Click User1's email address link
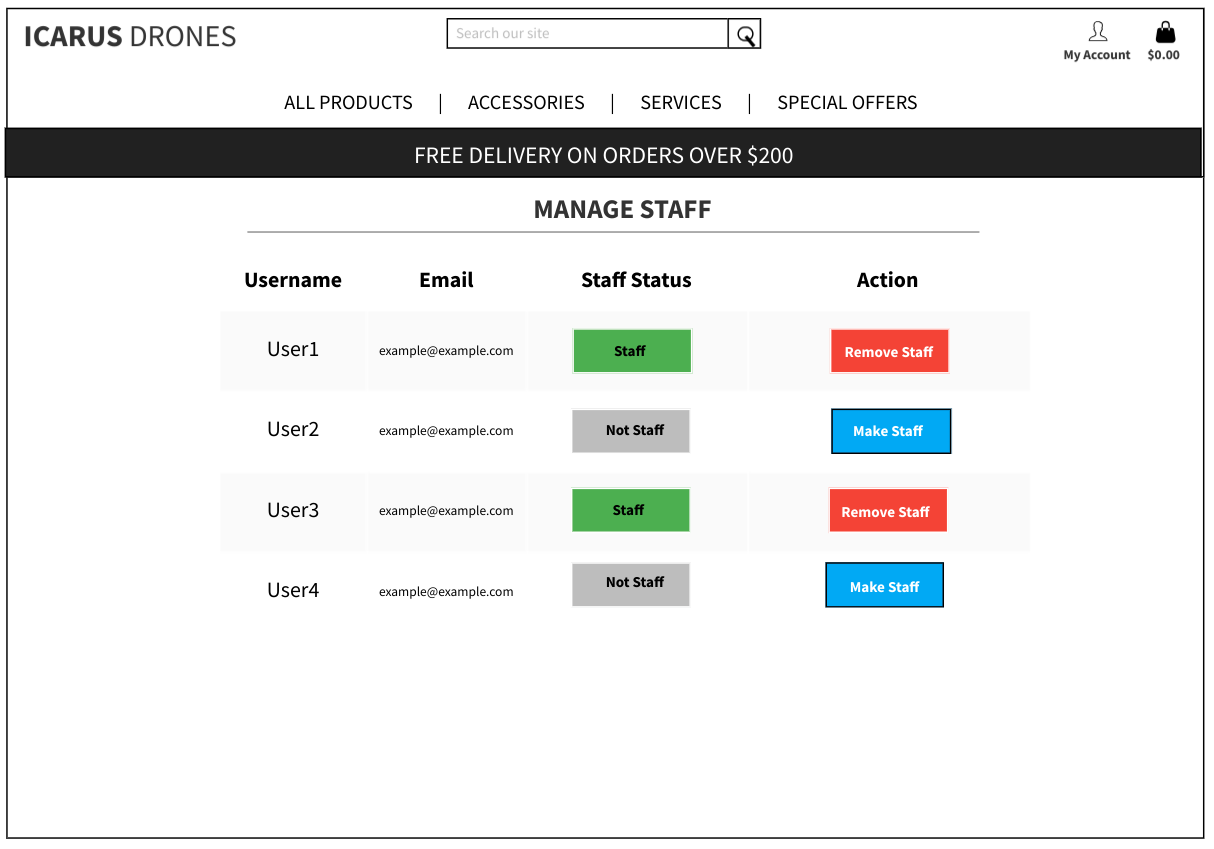This screenshot has height=849, width=1214. click(x=446, y=350)
